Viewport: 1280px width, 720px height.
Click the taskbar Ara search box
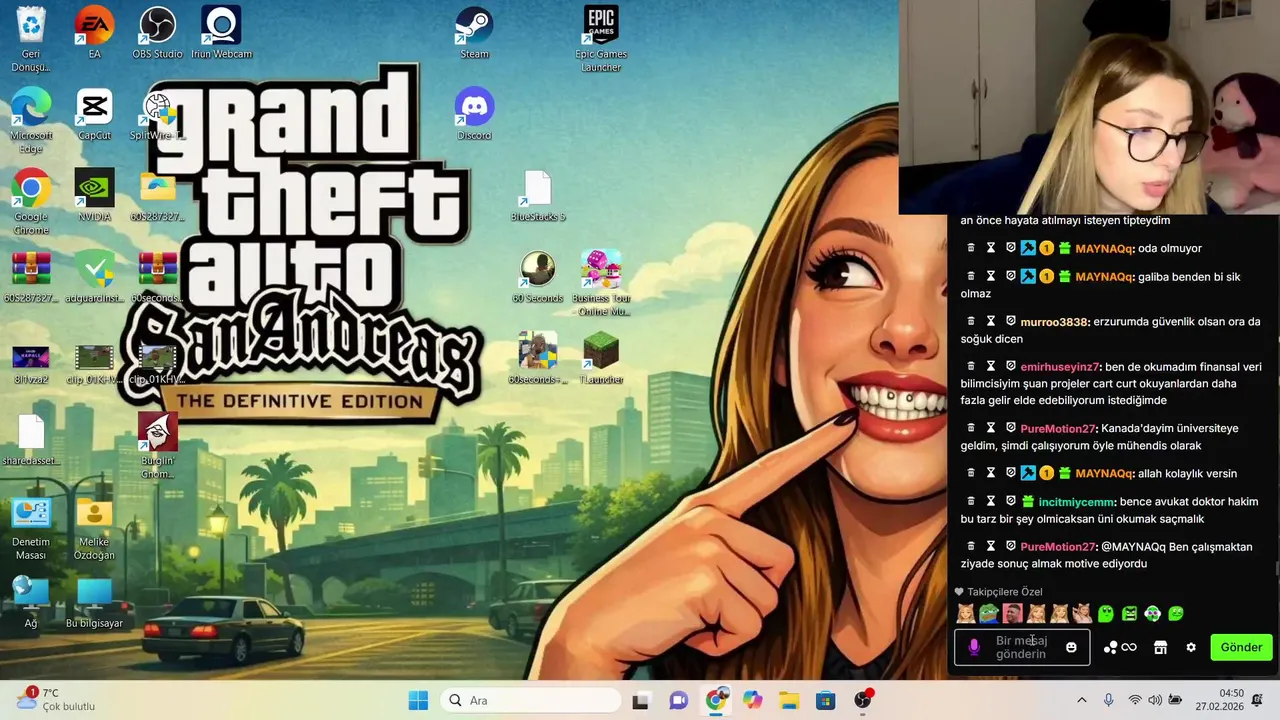529,701
